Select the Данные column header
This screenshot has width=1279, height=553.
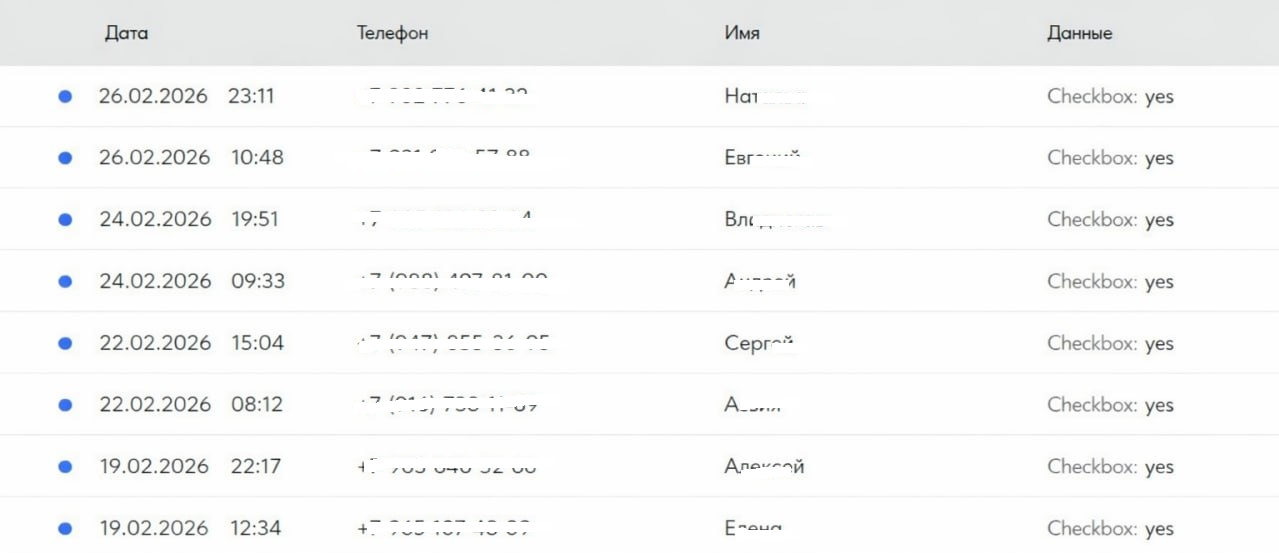tap(1079, 33)
